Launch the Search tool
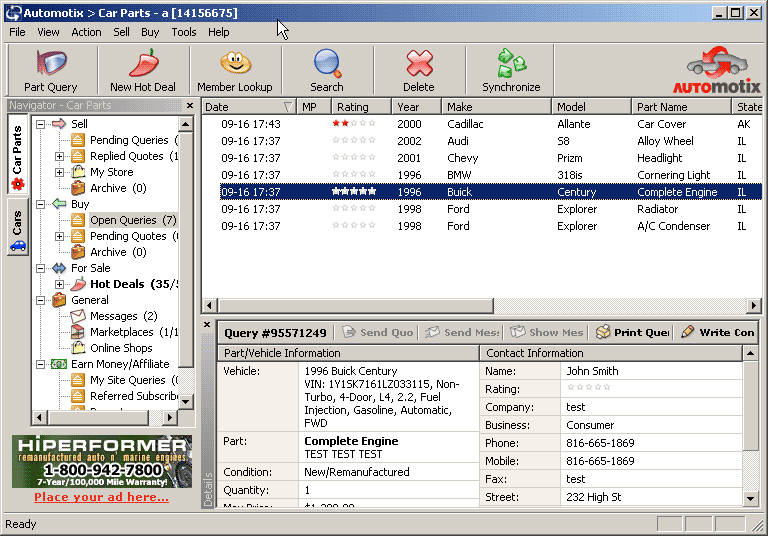 [x=327, y=70]
